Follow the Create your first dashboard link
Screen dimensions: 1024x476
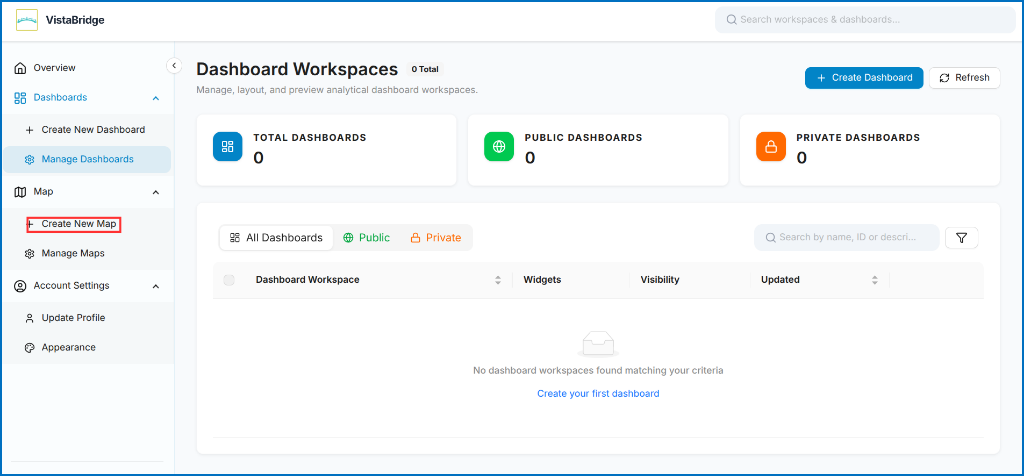[598, 394]
